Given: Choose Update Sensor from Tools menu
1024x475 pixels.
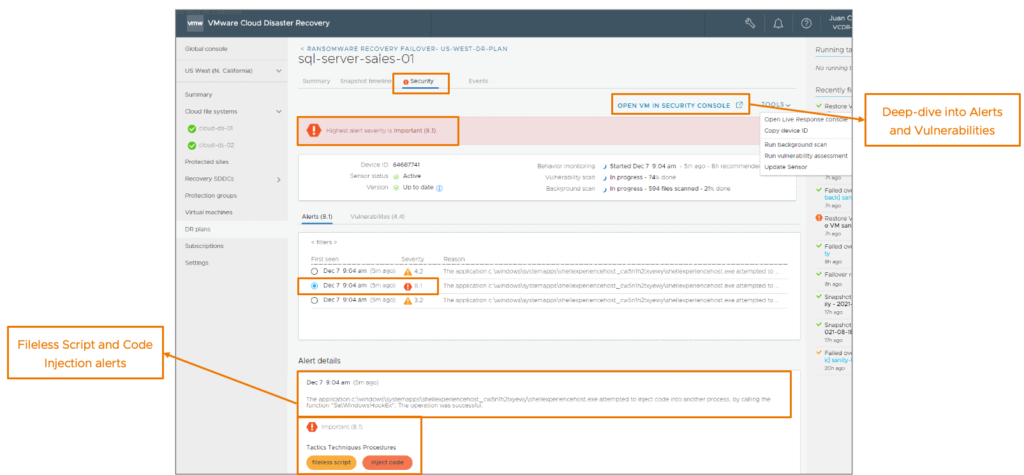Looking at the screenshot, I should (x=786, y=167).
